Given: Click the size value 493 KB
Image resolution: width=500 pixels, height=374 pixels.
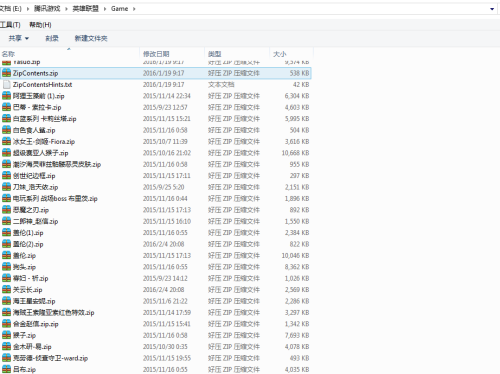Looking at the screenshot, I should [299, 358].
